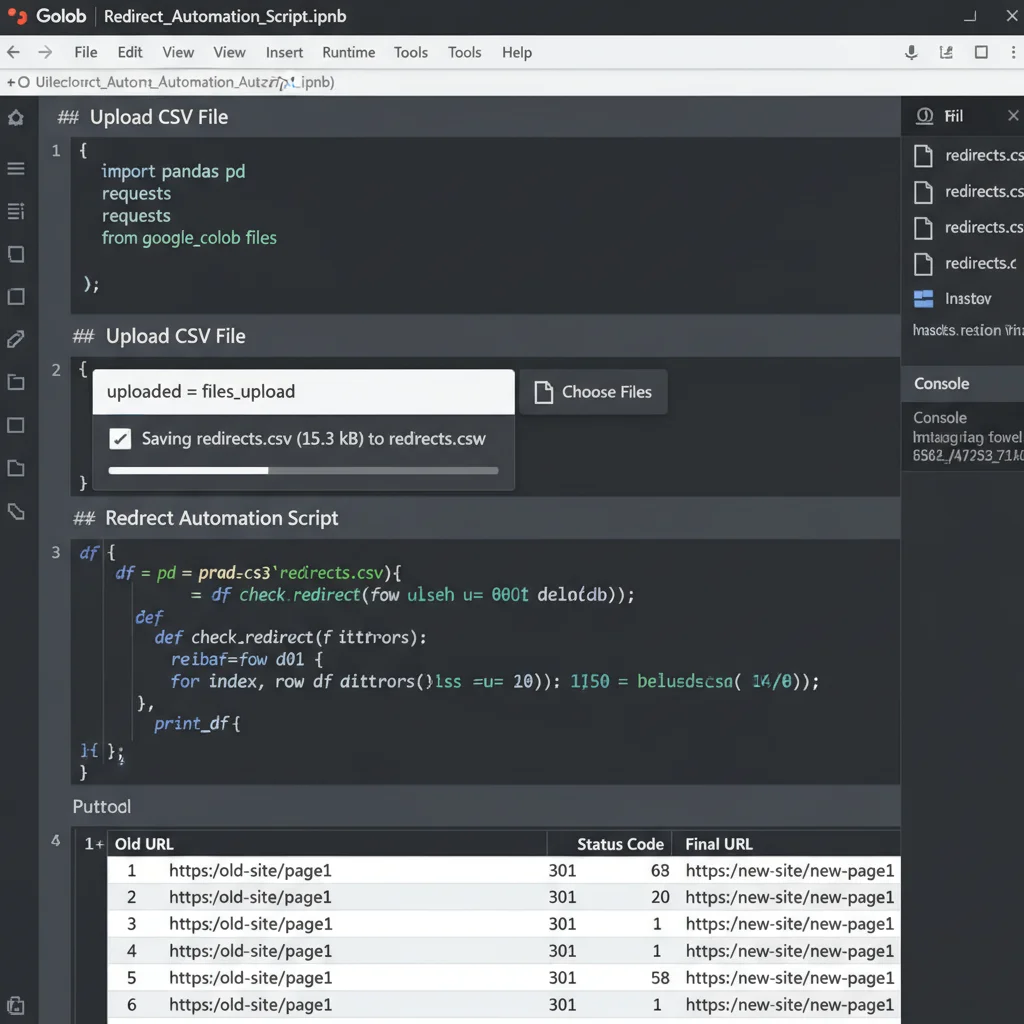
Task: Click the blue Inastov icon
Action: (923, 298)
